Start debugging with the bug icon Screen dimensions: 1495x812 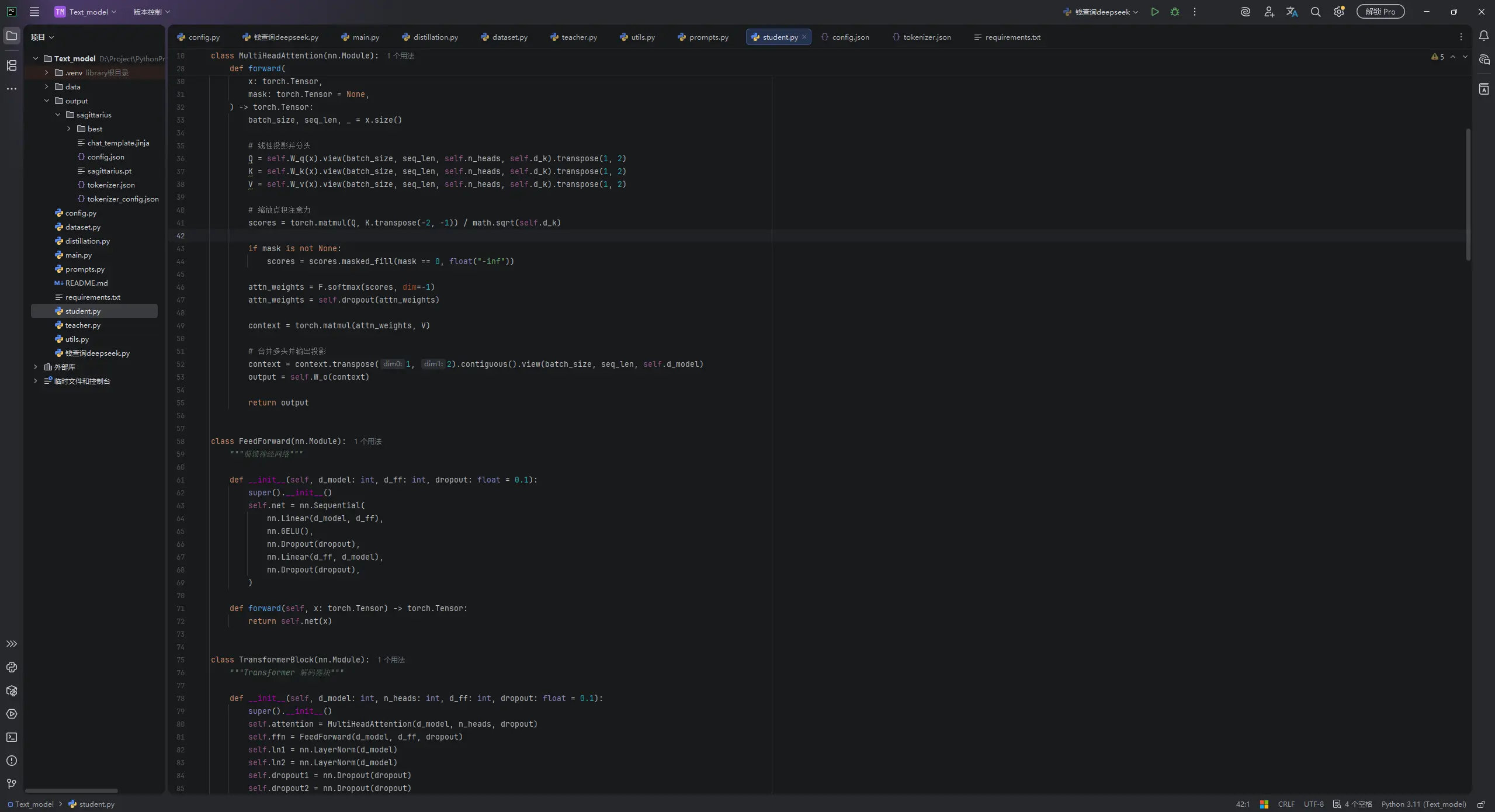coord(1174,12)
